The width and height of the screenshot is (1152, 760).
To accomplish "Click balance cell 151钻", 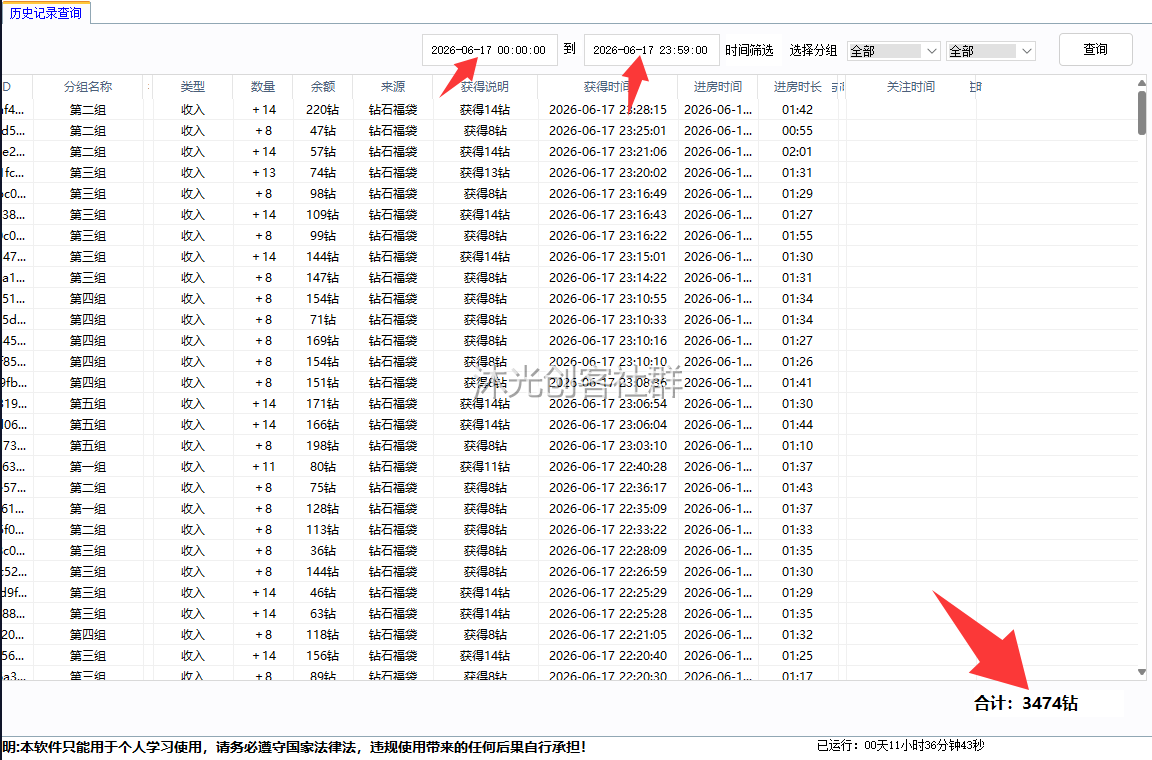I will point(323,383).
